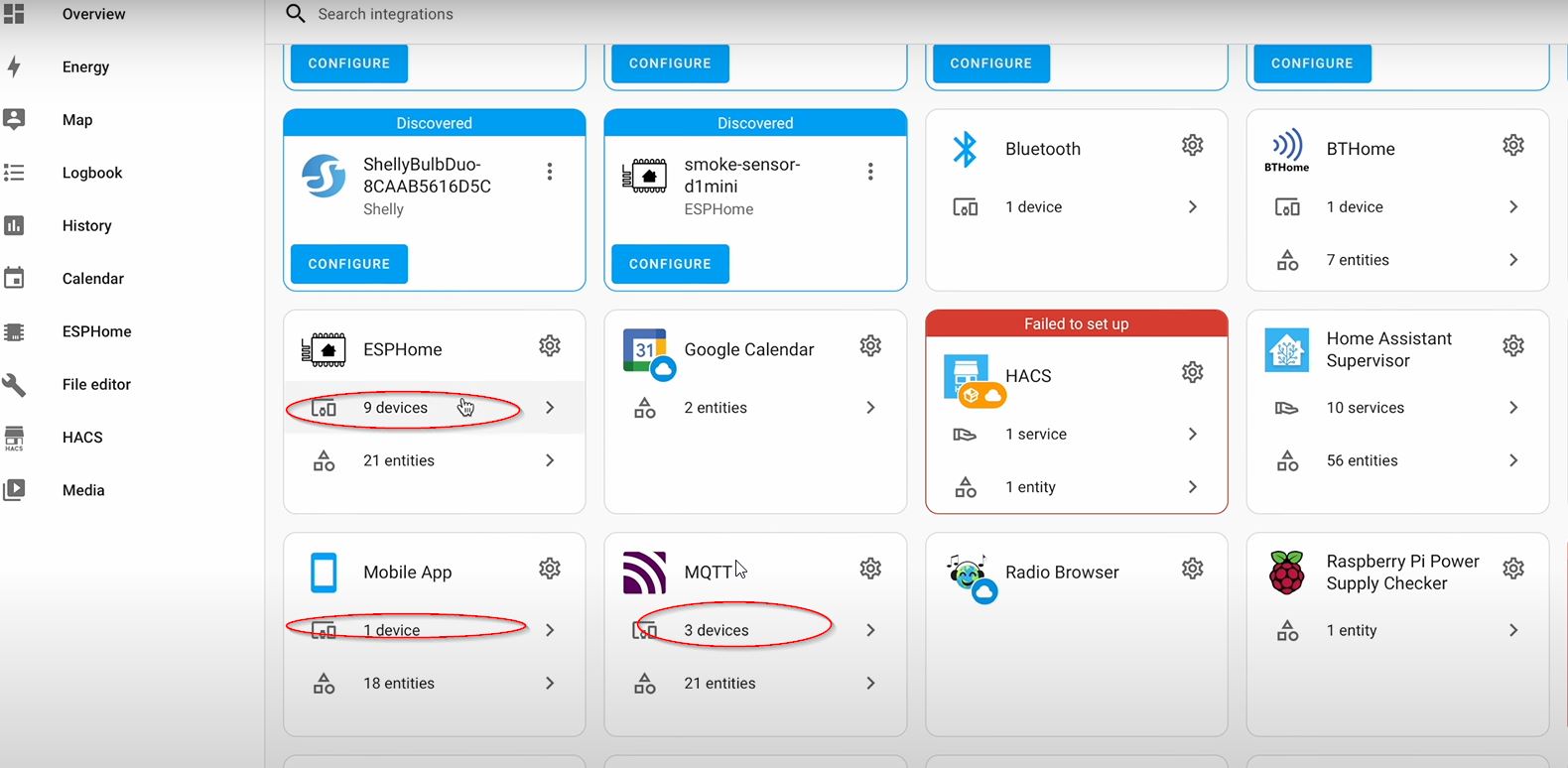Select History in sidebar

[x=86, y=225]
